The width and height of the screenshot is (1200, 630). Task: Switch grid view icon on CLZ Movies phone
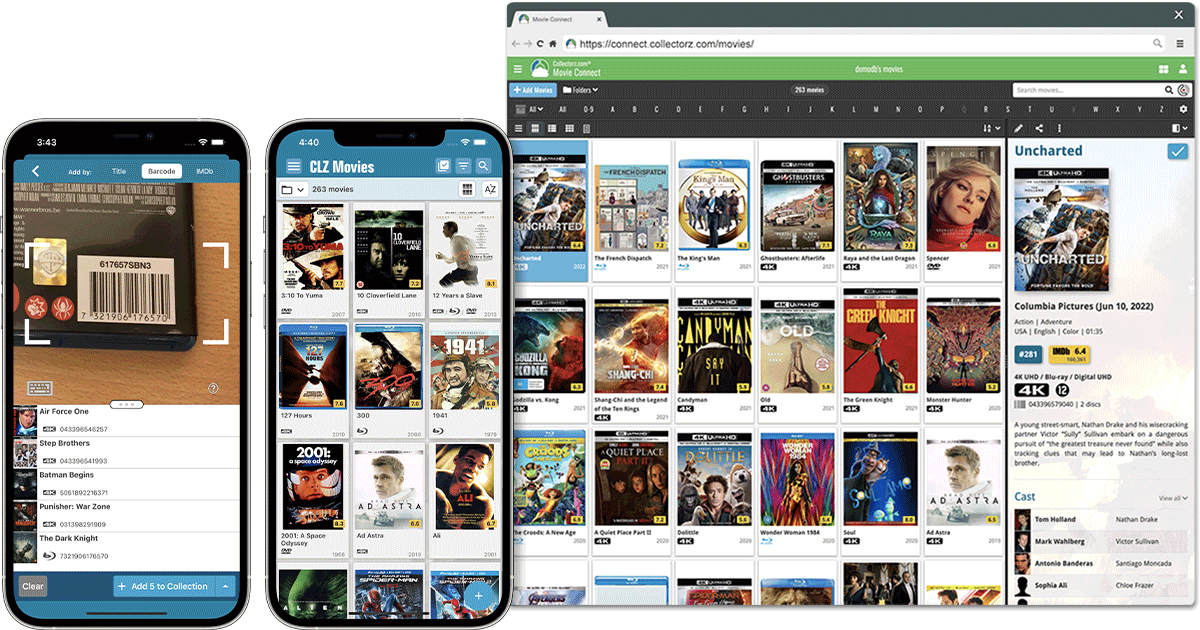(x=467, y=189)
